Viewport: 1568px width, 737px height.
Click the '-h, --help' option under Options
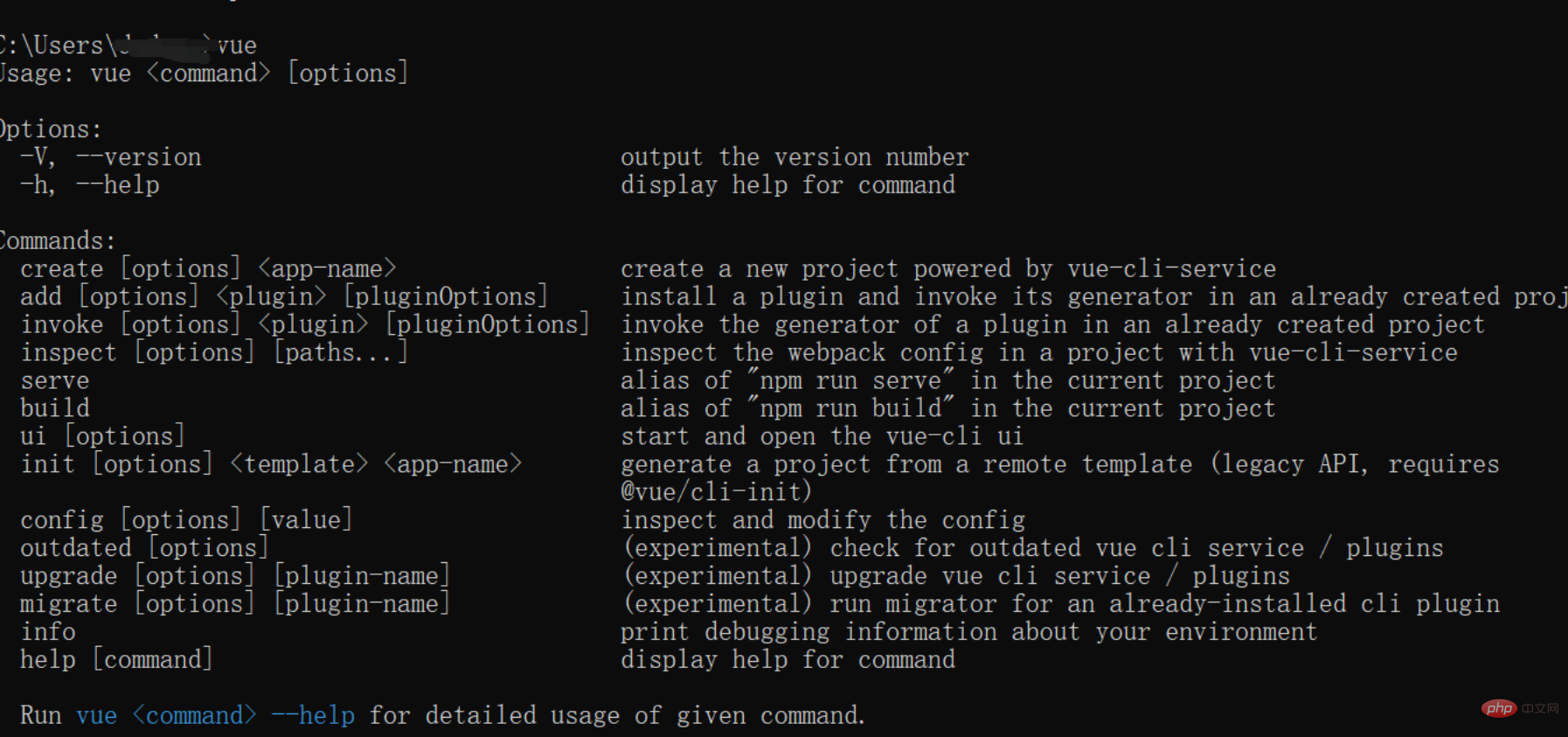pyautogui.click(x=90, y=185)
